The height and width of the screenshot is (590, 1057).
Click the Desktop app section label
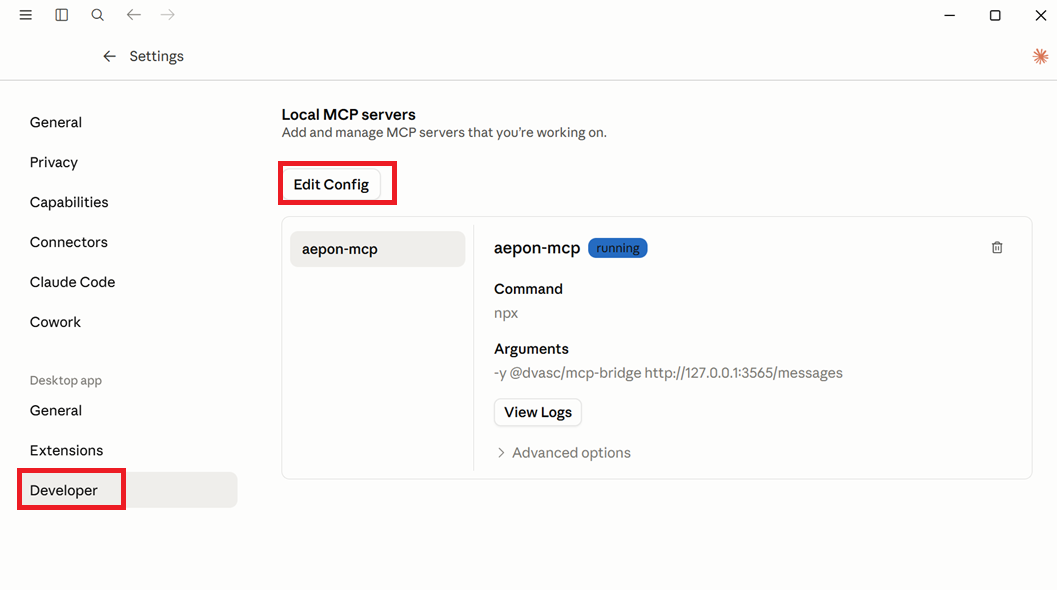click(x=65, y=380)
